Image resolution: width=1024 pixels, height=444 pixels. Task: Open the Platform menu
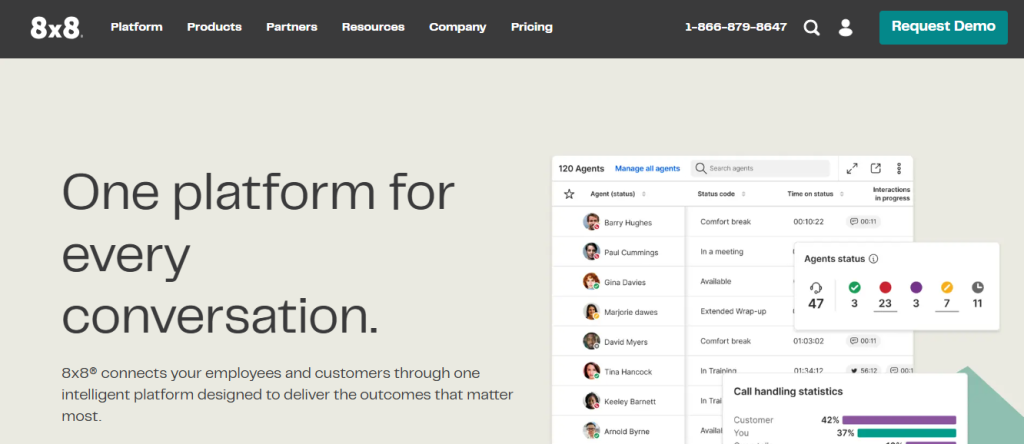[136, 27]
